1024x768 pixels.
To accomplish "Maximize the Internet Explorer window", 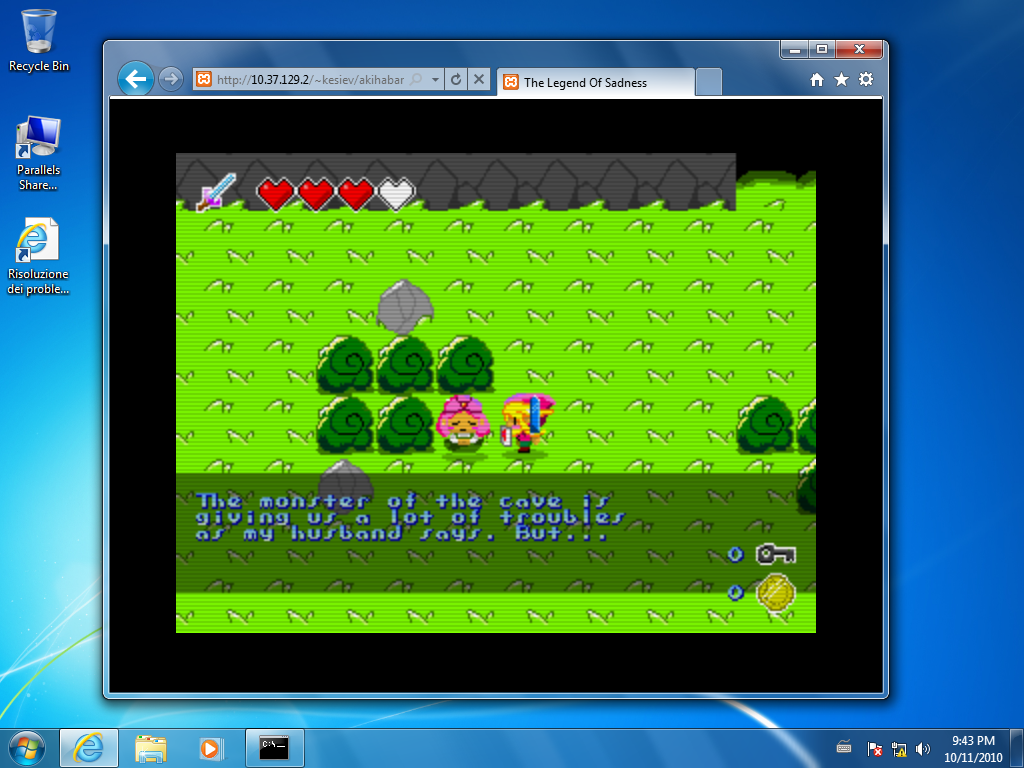I will [822, 50].
